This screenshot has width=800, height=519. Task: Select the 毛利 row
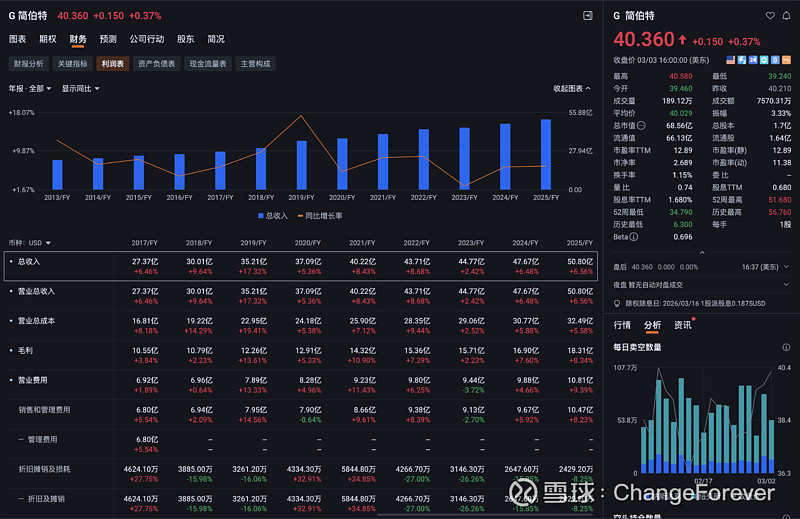[301, 355]
